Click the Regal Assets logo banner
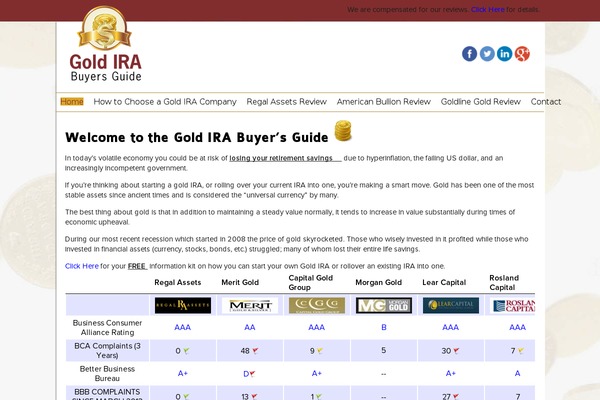The height and width of the screenshot is (400, 600). (x=183, y=305)
